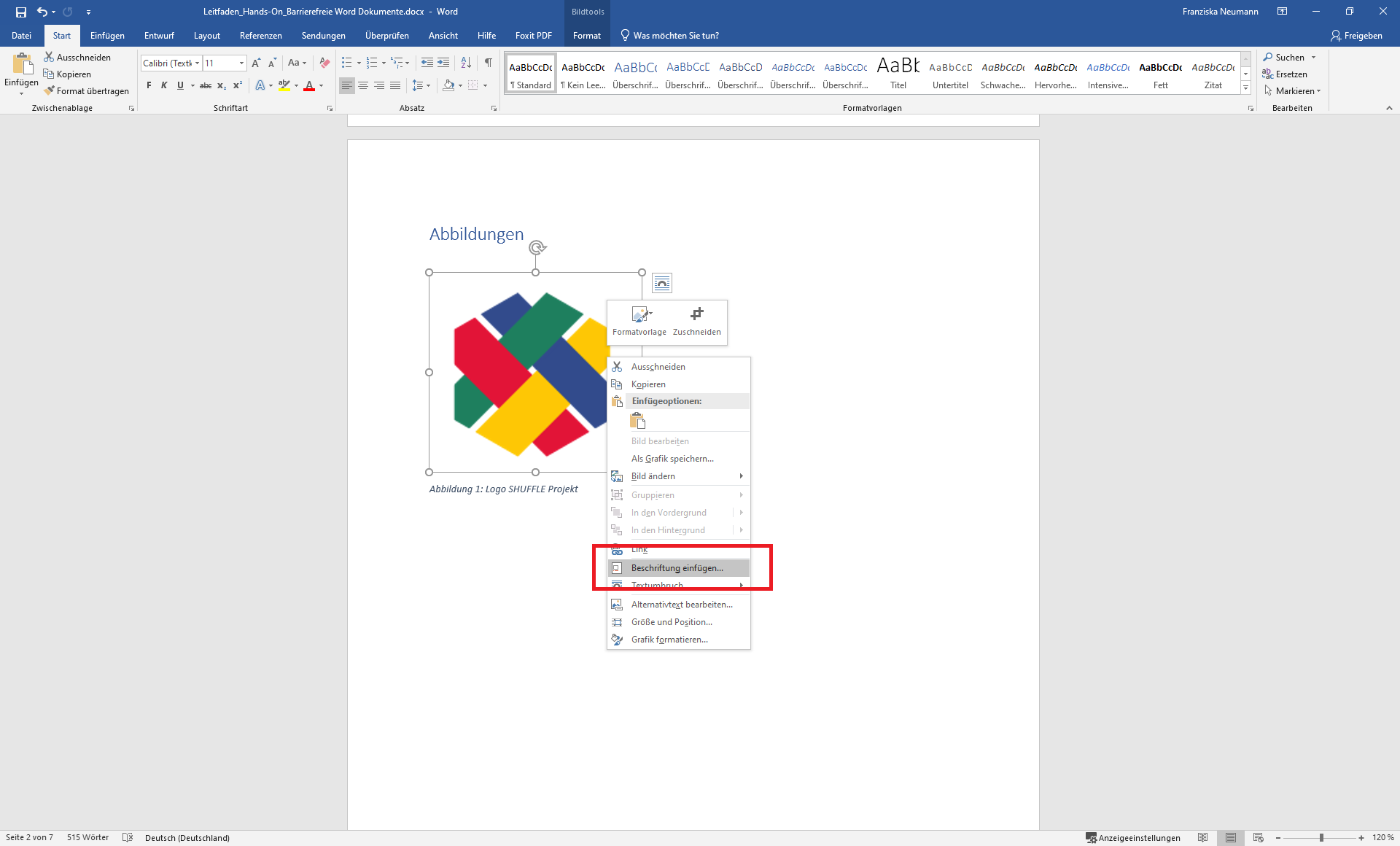Click the sort A-Z icon
1400x846 pixels.
click(466, 63)
